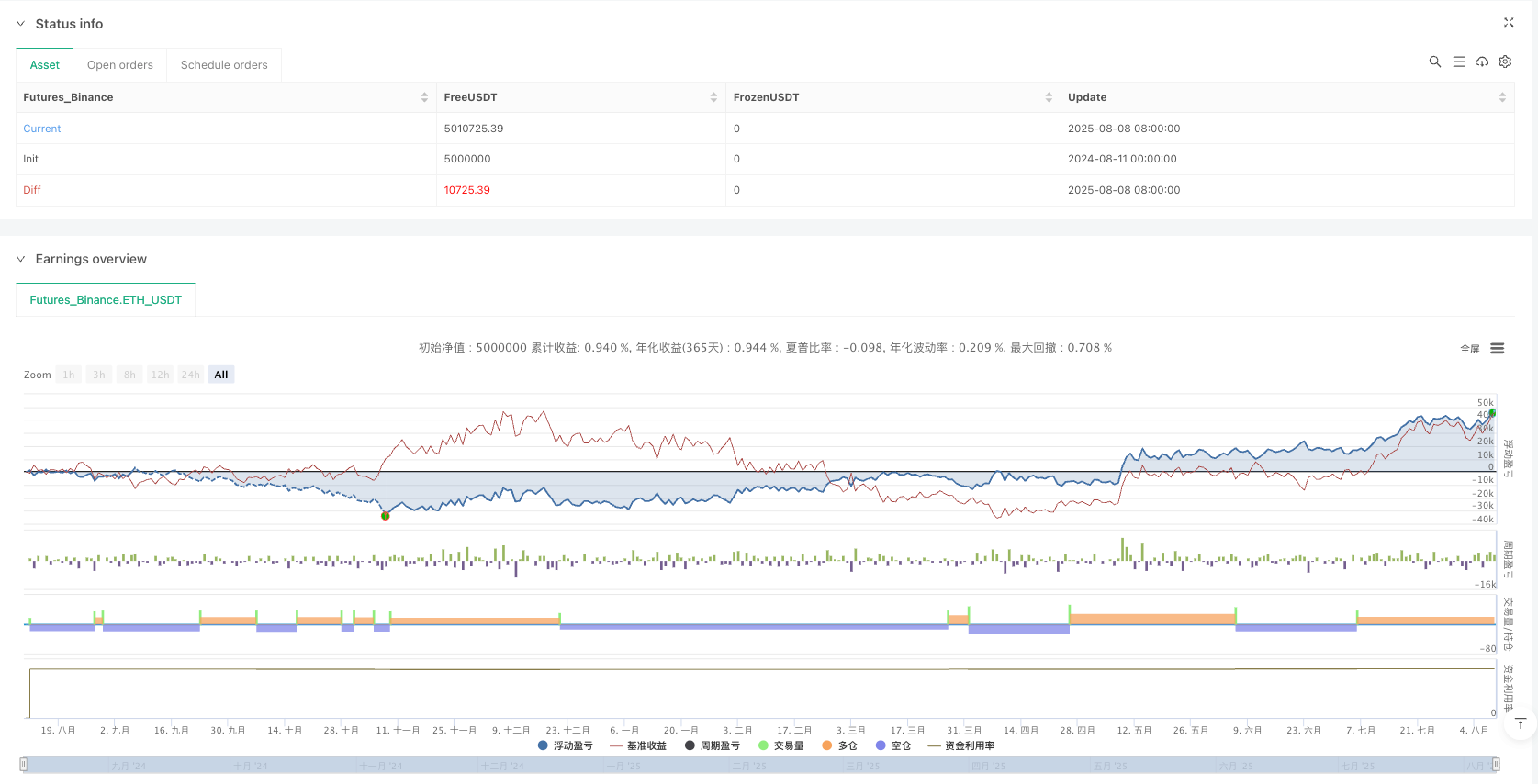
Task: Sort the Futures_Binance column
Action: click(x=424, y=97)
